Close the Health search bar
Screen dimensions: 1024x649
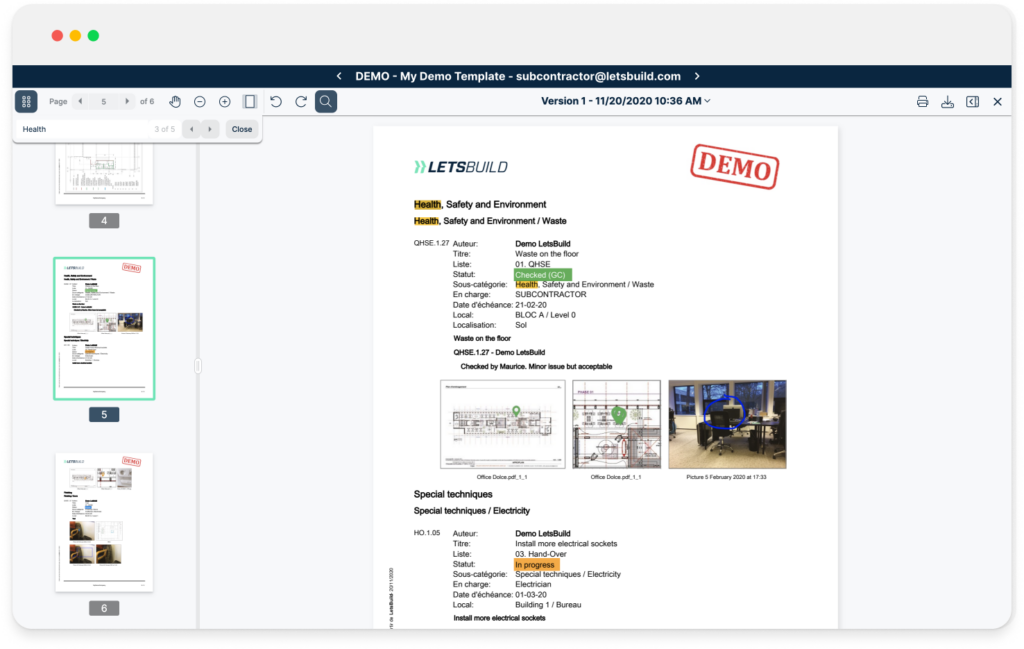pyautogui.click(x=241, y=129)
